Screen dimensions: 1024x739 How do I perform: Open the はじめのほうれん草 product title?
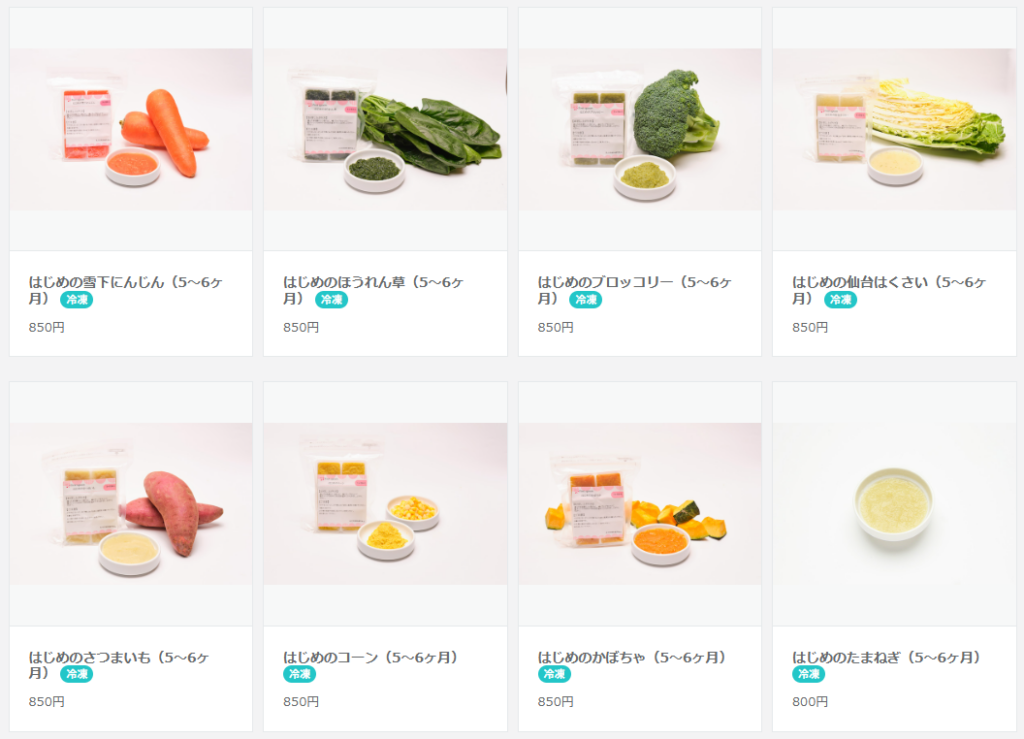pyautogui.click(x=374, y=290)
